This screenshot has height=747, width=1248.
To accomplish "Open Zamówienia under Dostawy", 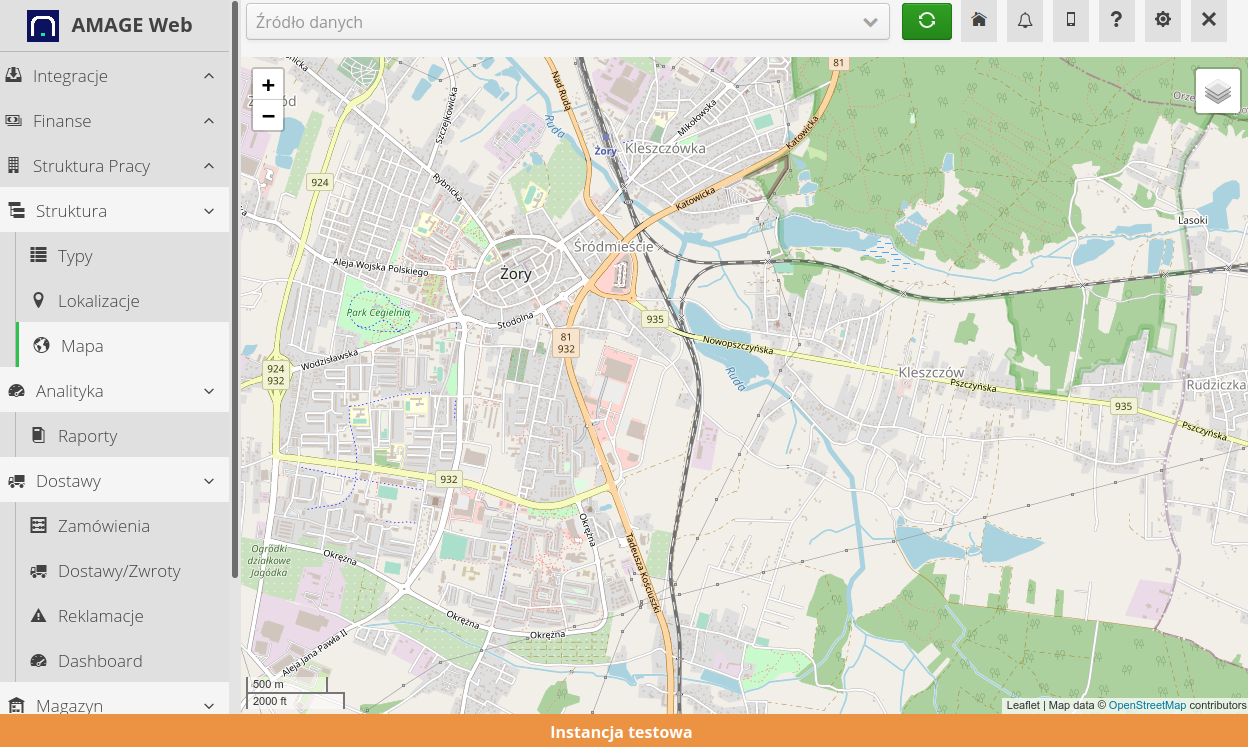I will (103, 526).
